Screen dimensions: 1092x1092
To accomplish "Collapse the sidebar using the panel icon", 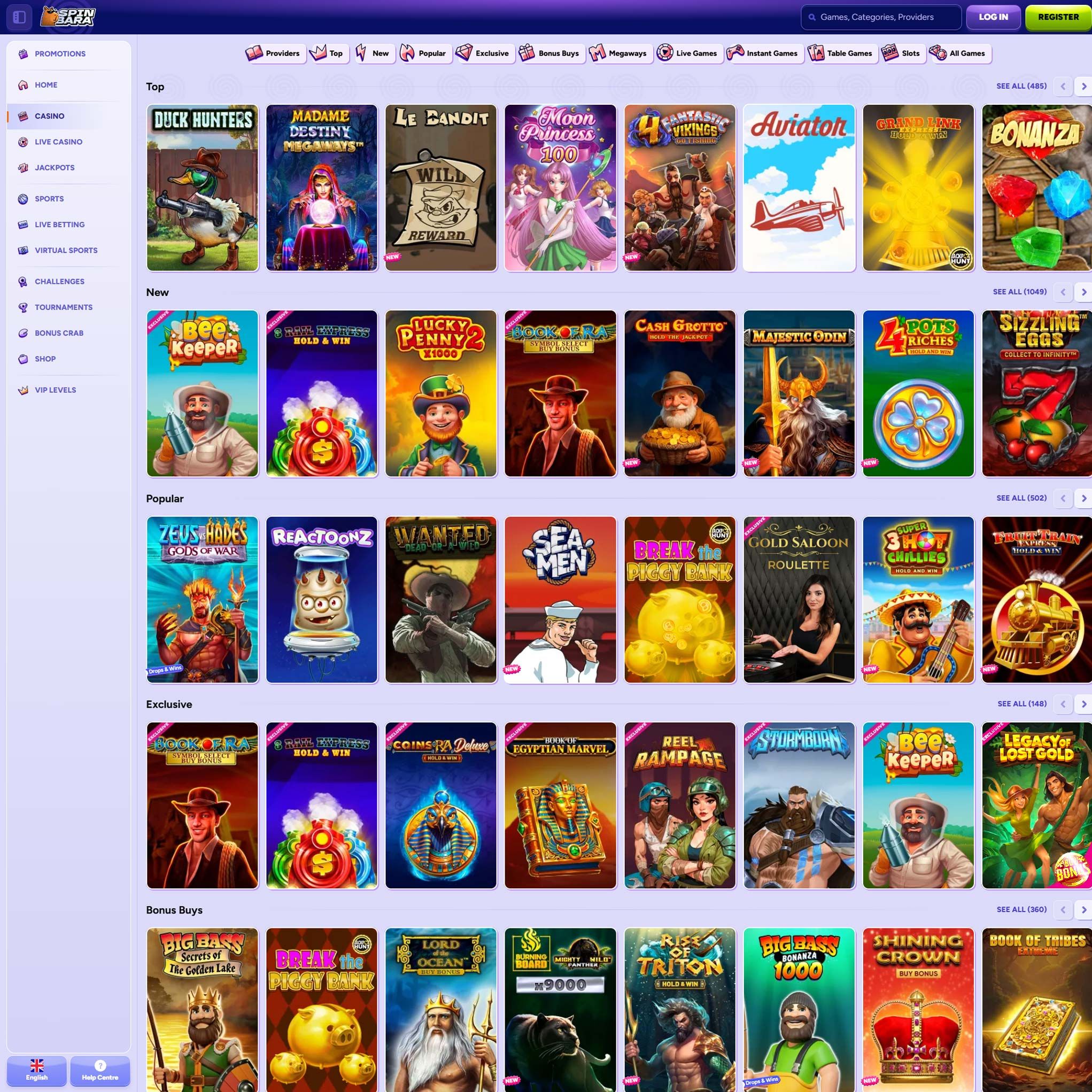I will click(x=19, y=17).
